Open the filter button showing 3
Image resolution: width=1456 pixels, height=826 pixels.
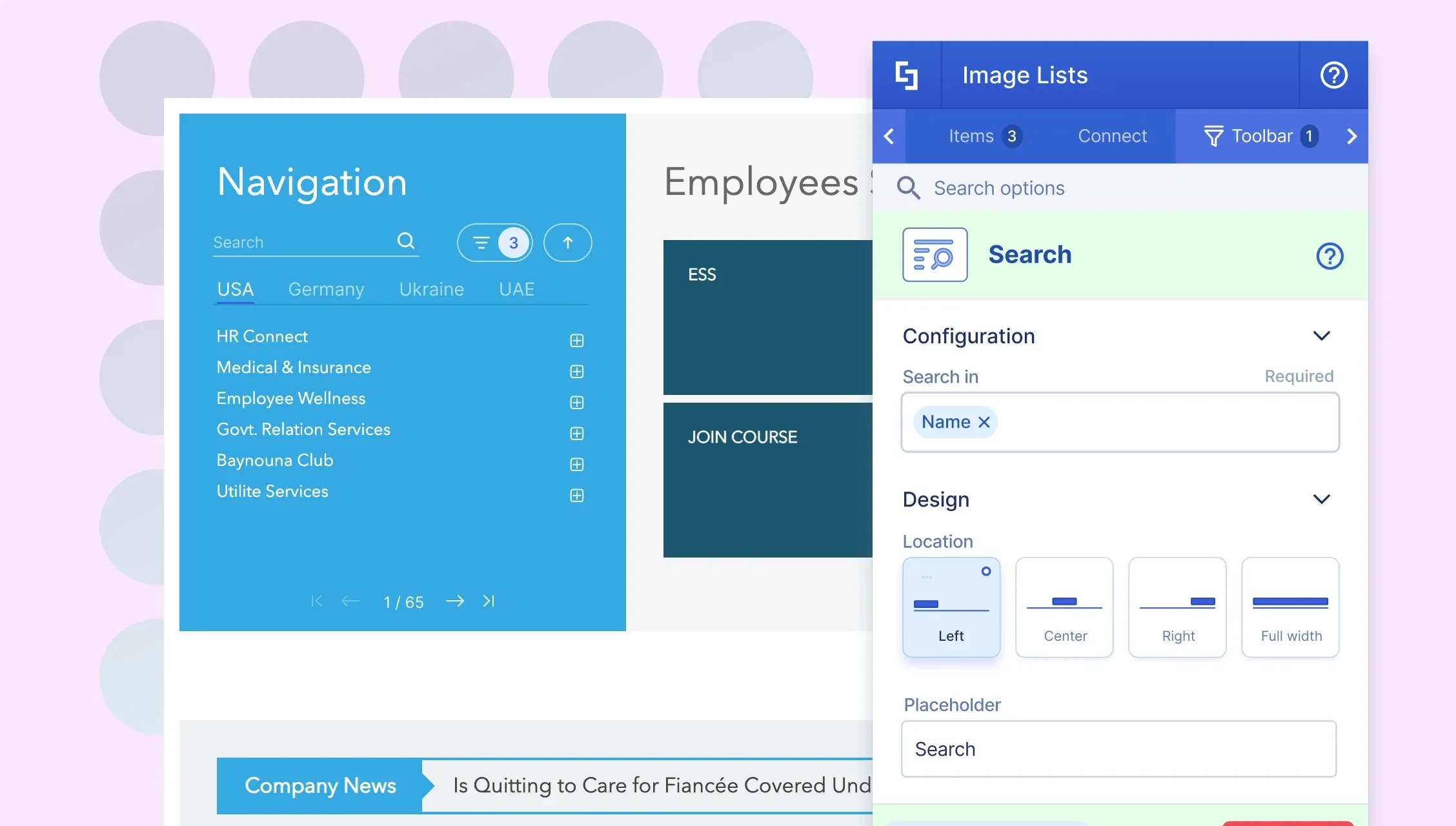[x=495, y=243]
